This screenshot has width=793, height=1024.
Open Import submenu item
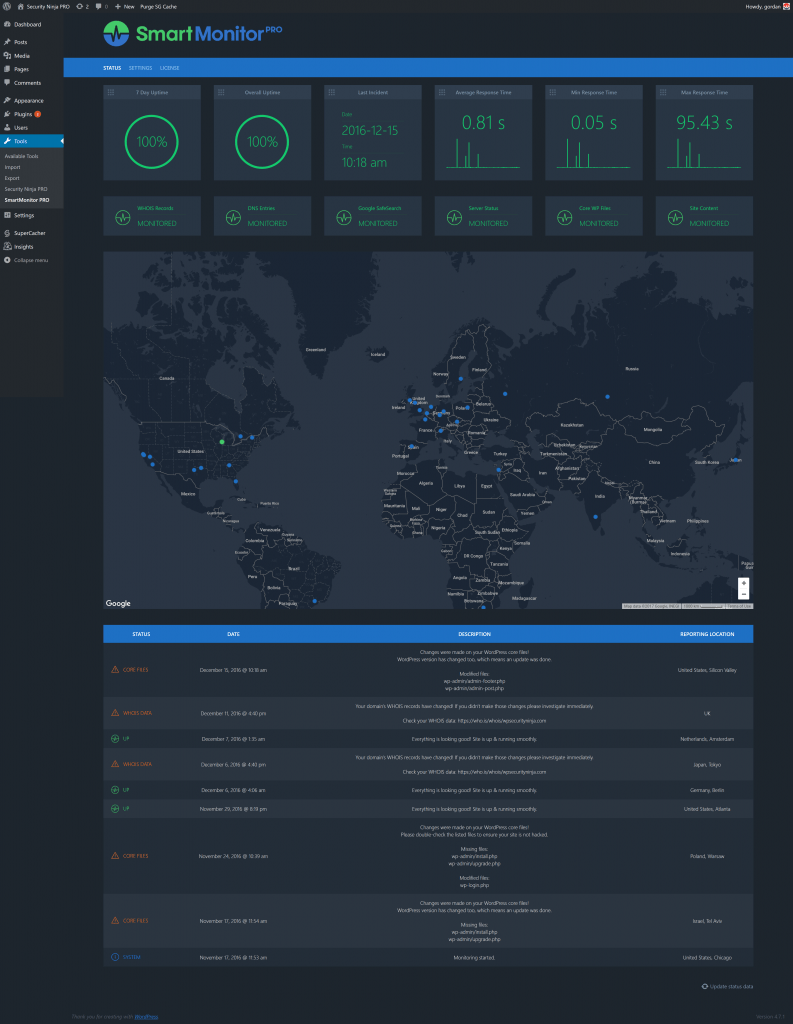pyautogui.click(x=12, y=167)
